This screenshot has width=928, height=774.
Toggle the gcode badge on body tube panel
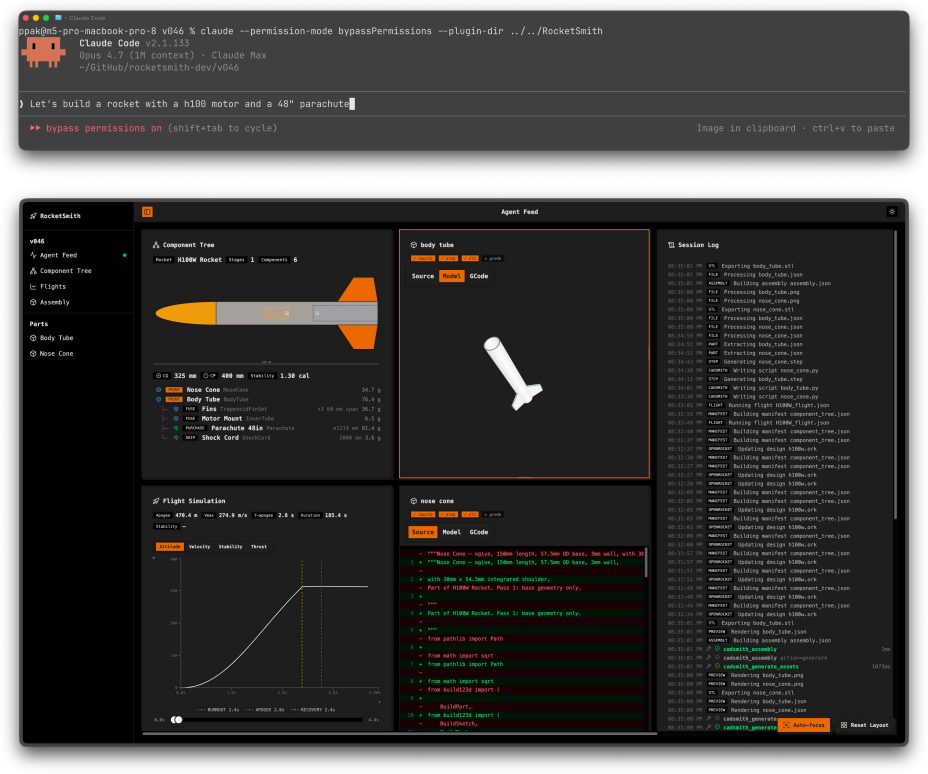[x=493, y=259]
